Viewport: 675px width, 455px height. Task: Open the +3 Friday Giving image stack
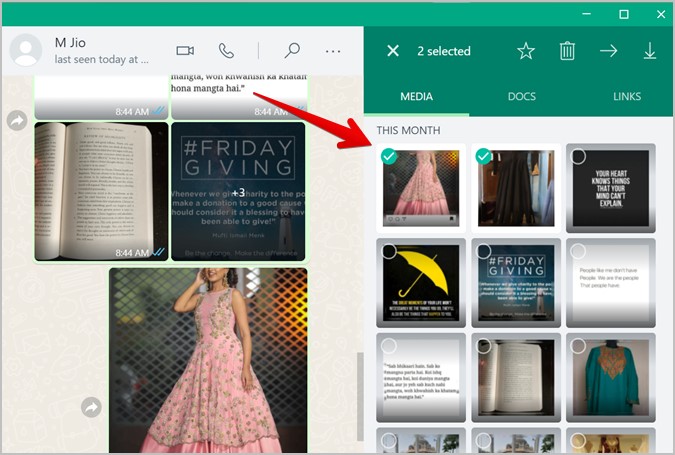[238, 192]
